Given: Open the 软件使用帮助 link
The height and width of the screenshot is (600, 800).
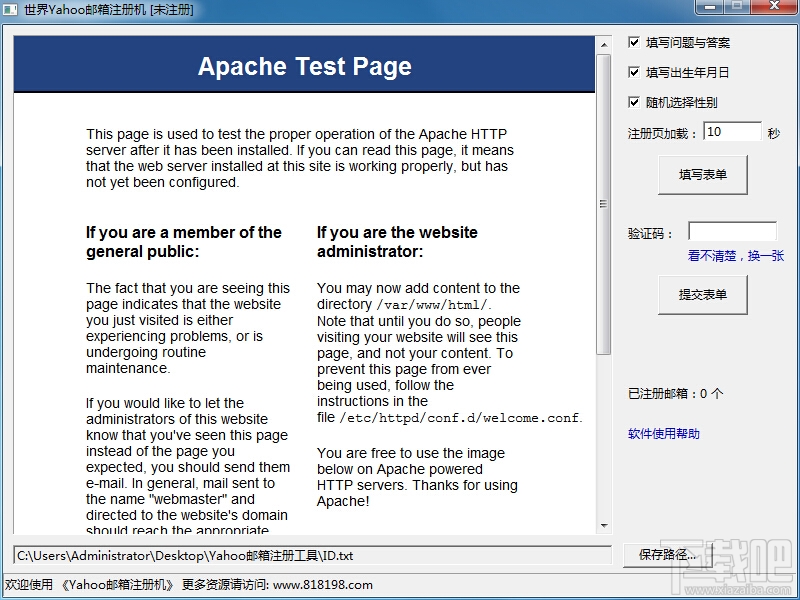Looking at the screenshot, I should tap(663, 434).
